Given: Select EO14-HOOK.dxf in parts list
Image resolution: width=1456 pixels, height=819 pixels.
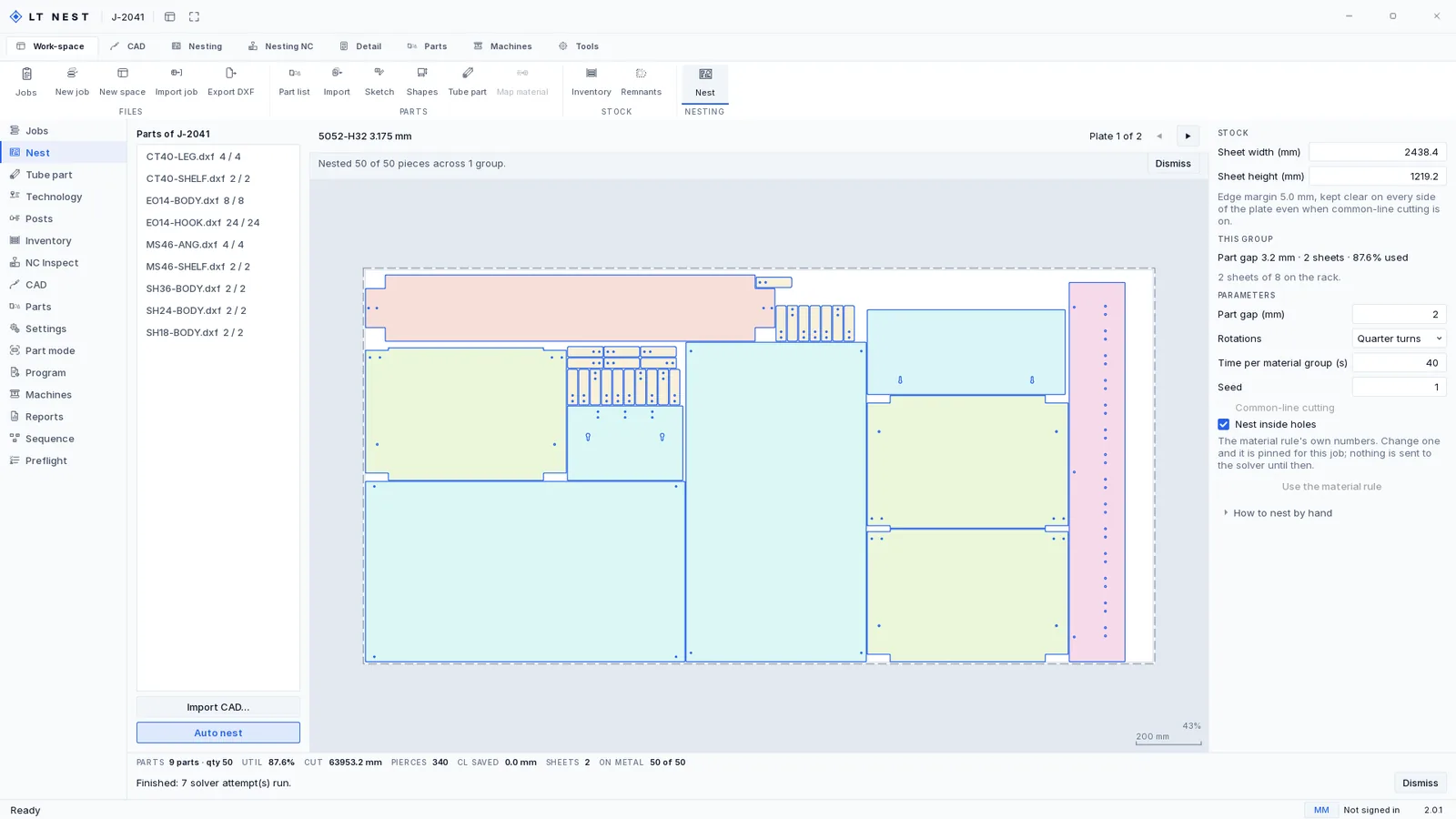Looking at the screenshot, I should coord(217,222).
